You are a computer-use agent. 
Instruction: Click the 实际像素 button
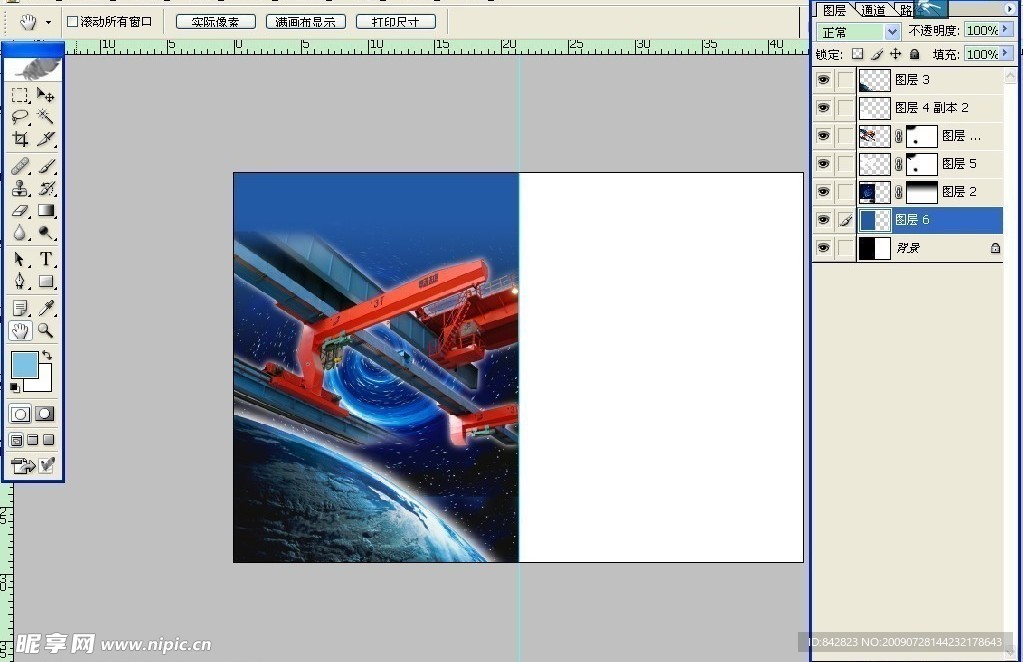point(215,22)
